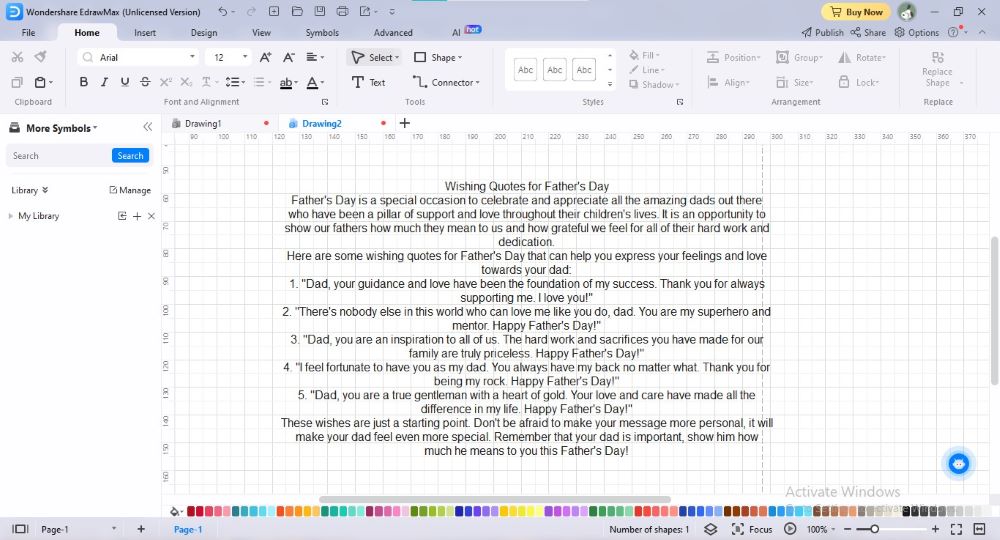
Task: Click the Print icon in title bar
Action: (x=342, y=11)
